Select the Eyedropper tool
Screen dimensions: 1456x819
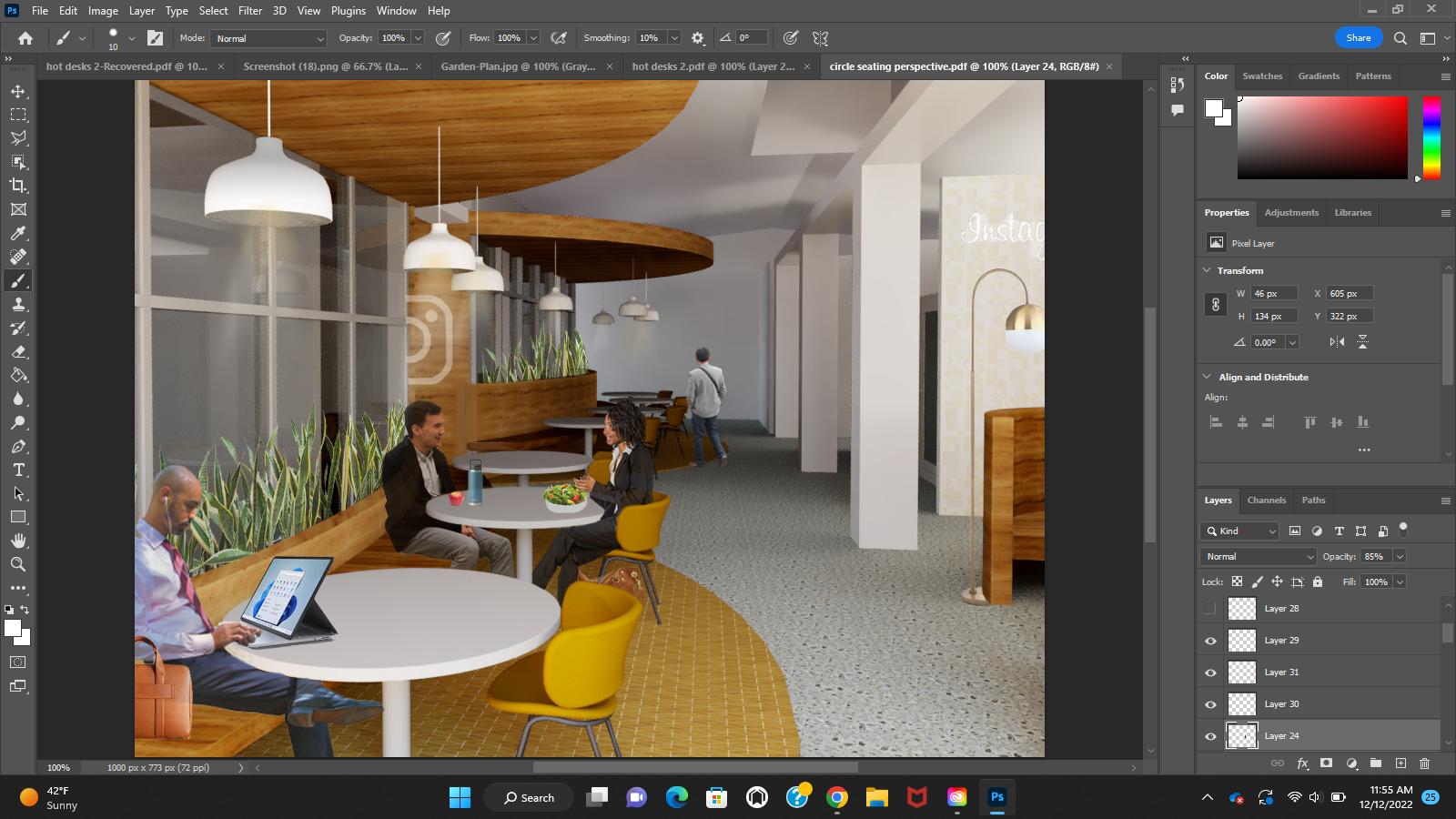18,233
